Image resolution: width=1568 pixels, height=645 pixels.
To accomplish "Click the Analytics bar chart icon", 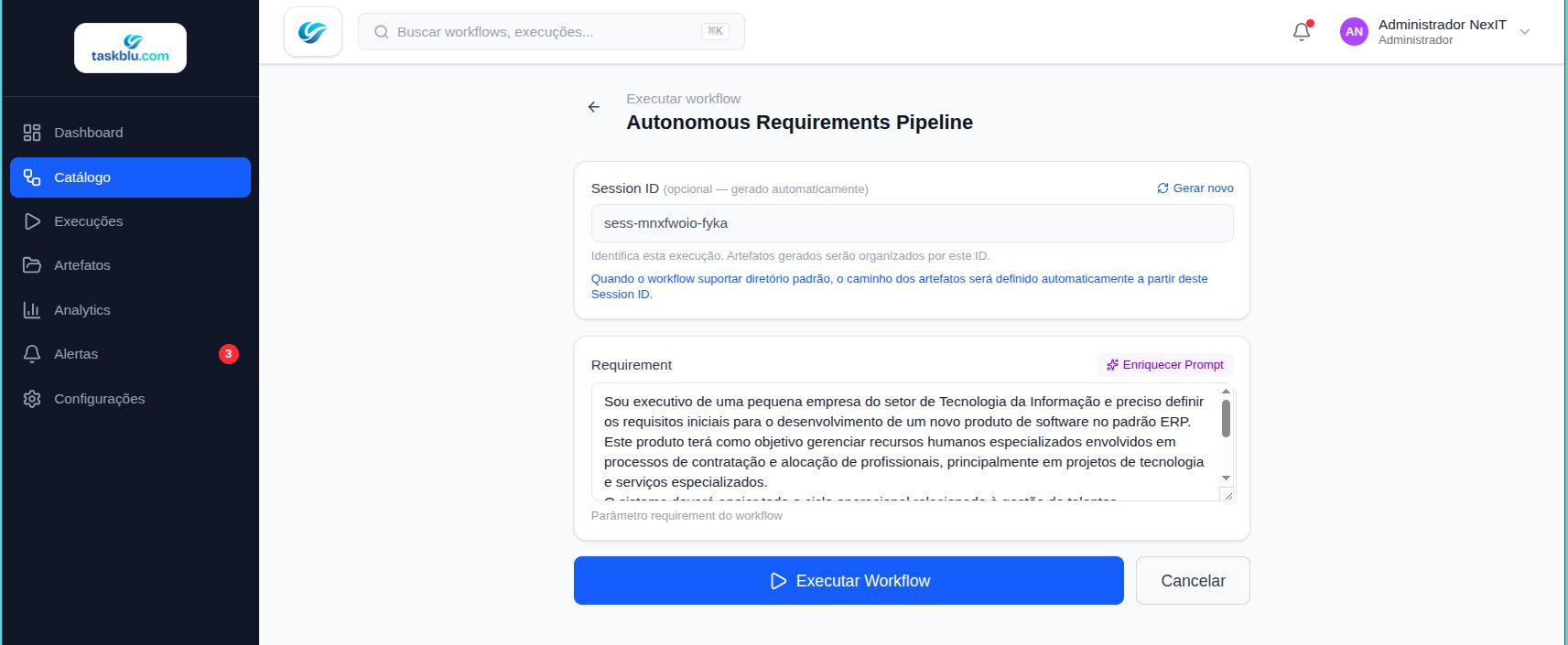I will pyautogui.click(x=32, y=310).
